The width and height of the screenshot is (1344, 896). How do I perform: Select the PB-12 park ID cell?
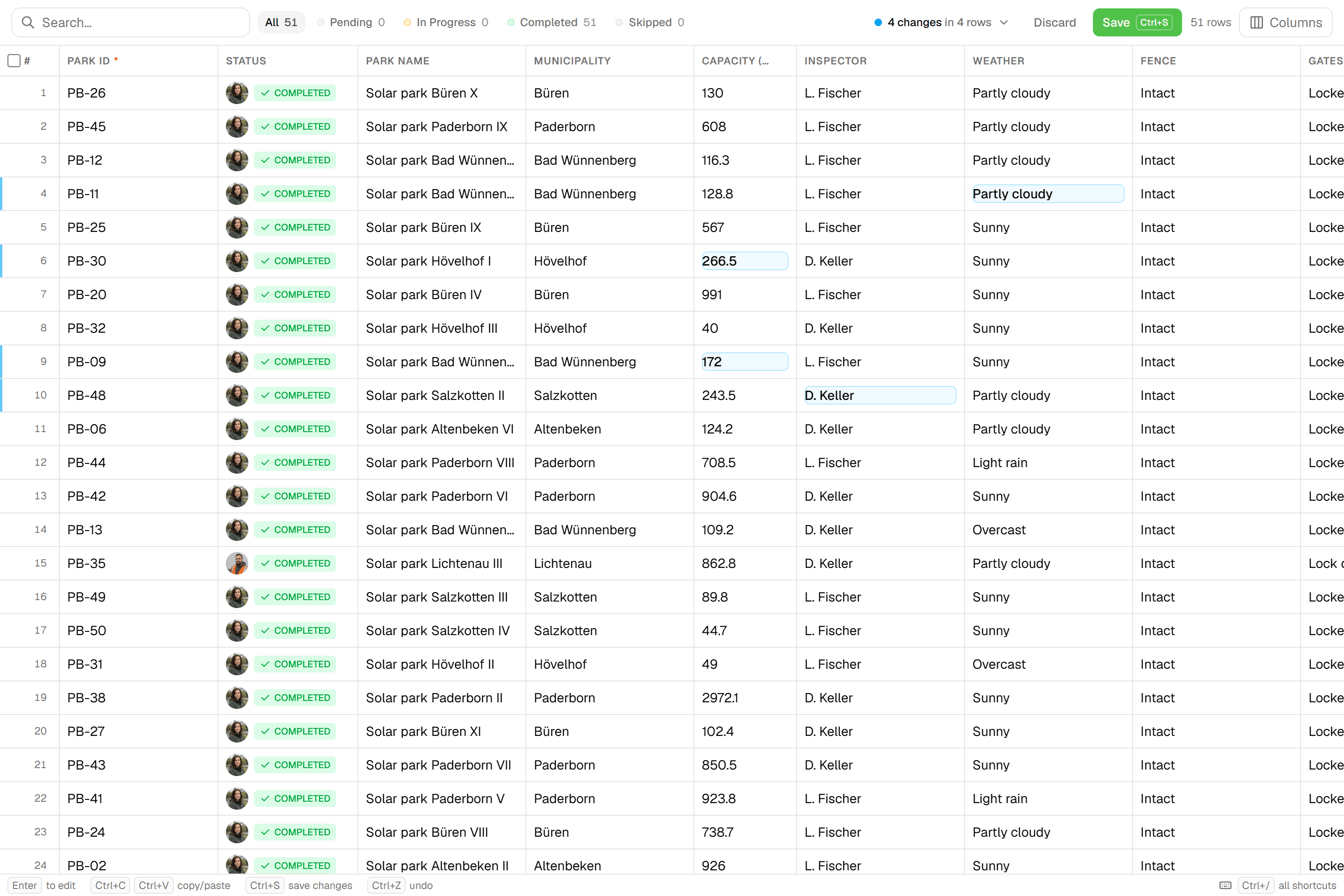tap(138, 160)
